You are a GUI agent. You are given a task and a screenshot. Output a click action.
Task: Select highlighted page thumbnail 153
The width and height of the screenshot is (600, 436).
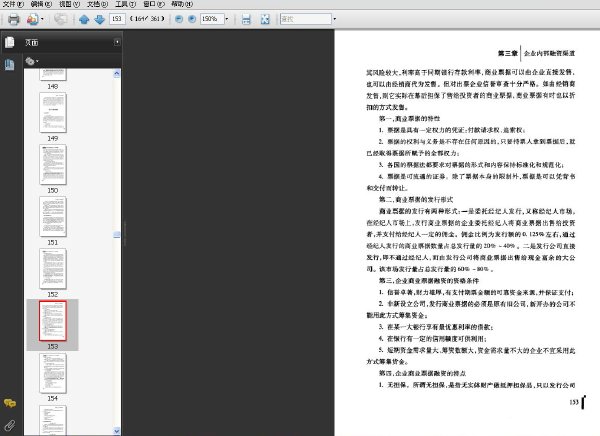point(53,321)
